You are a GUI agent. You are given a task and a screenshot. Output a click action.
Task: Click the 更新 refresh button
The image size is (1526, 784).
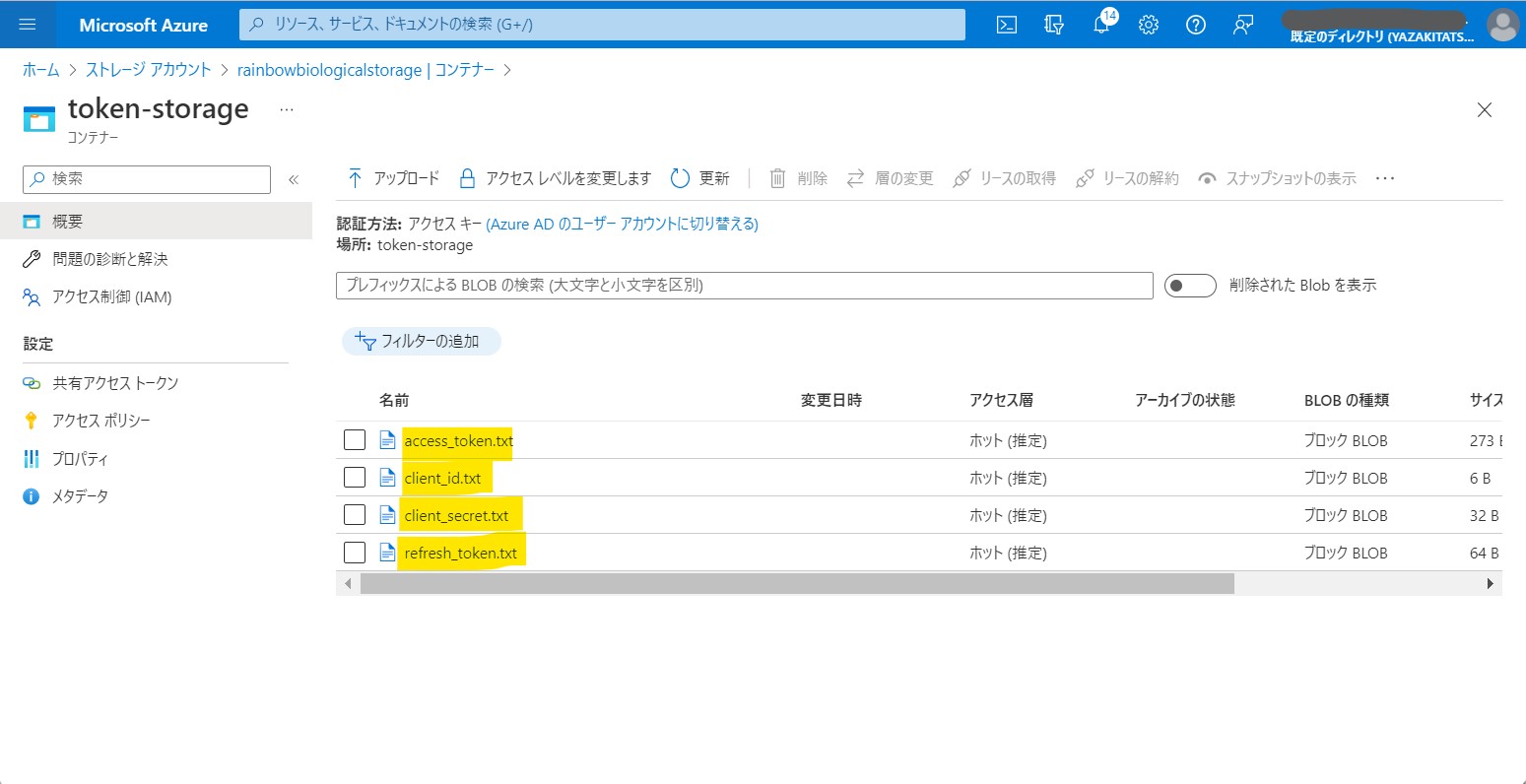coord(700,178)
